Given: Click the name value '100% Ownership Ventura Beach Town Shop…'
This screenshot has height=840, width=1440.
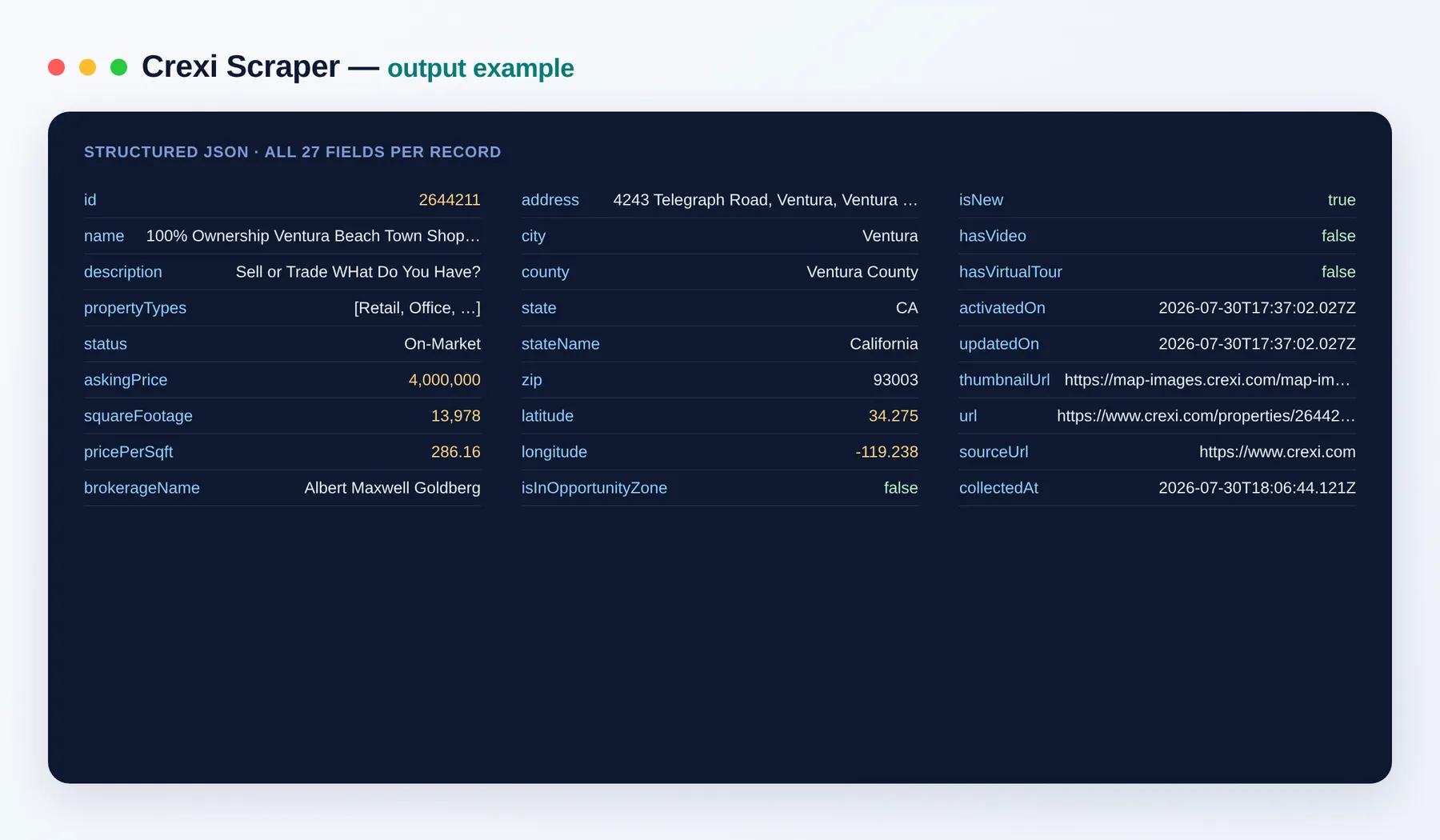Looking at the screenshot, I should click(x=313, y=236).
